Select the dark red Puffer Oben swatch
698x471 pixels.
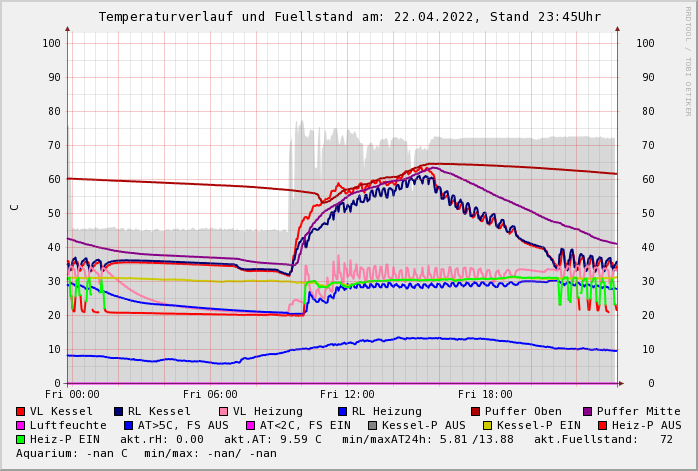(x=475, y=412)
